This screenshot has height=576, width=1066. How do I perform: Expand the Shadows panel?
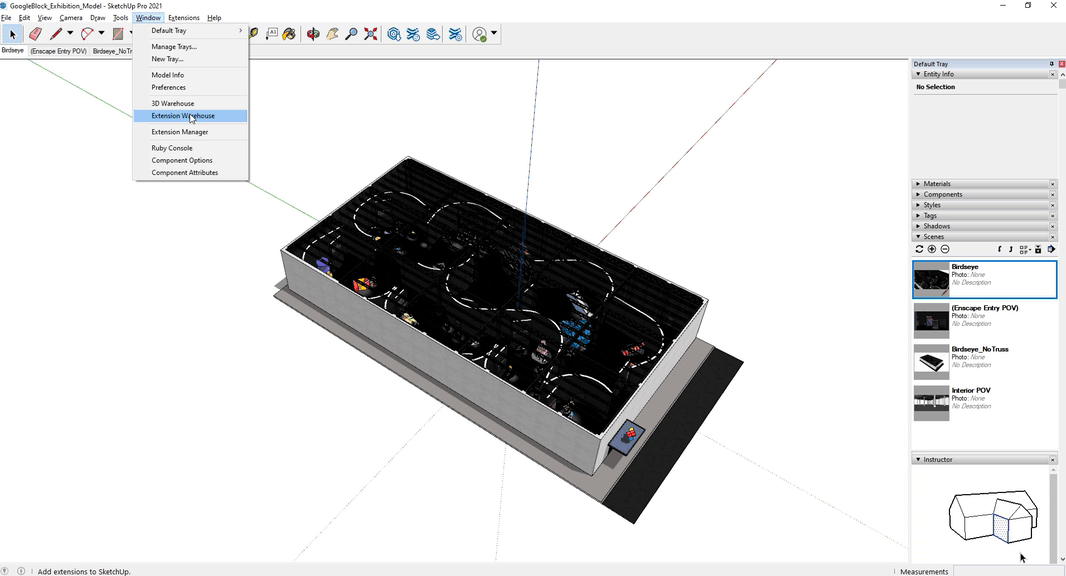point(918,226)
